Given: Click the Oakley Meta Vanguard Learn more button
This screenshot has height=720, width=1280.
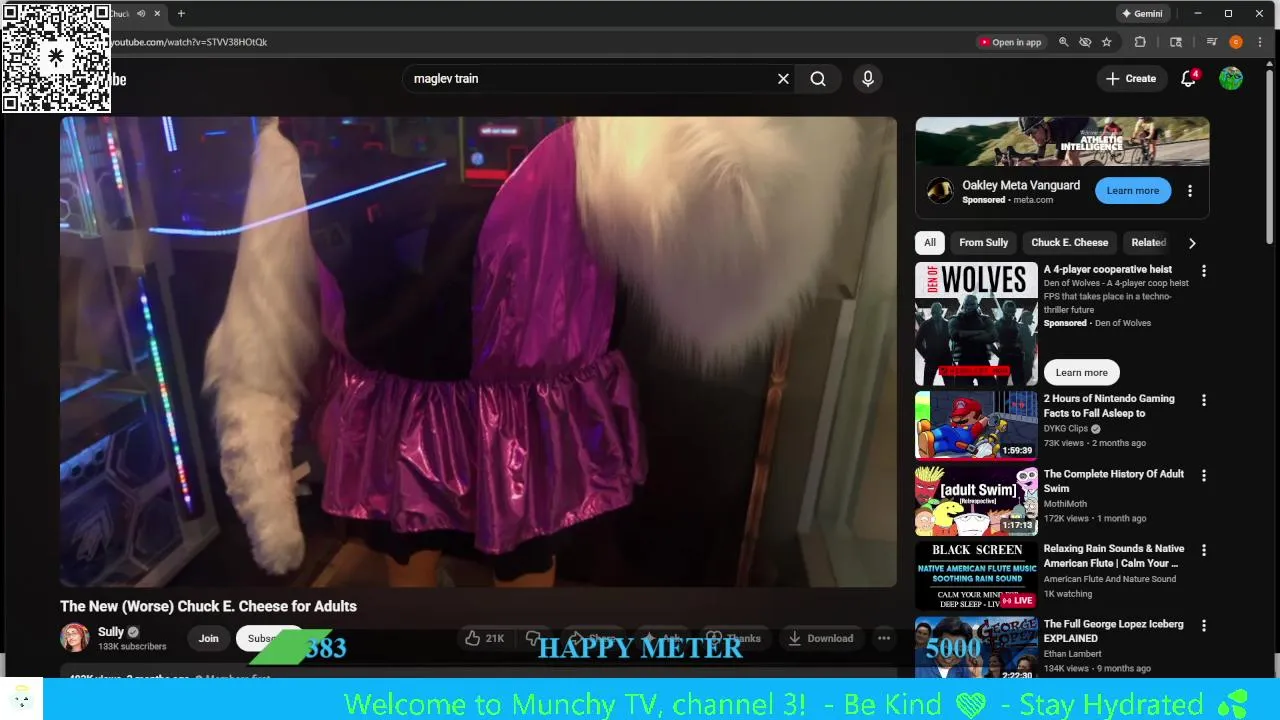Looking at the screenshot, I should click(1132, 190).
